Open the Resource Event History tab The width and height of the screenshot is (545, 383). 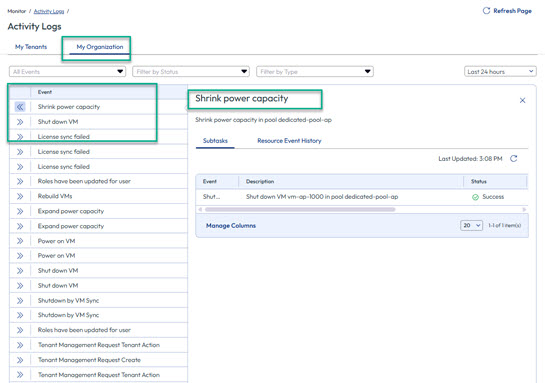click(289, 141)
